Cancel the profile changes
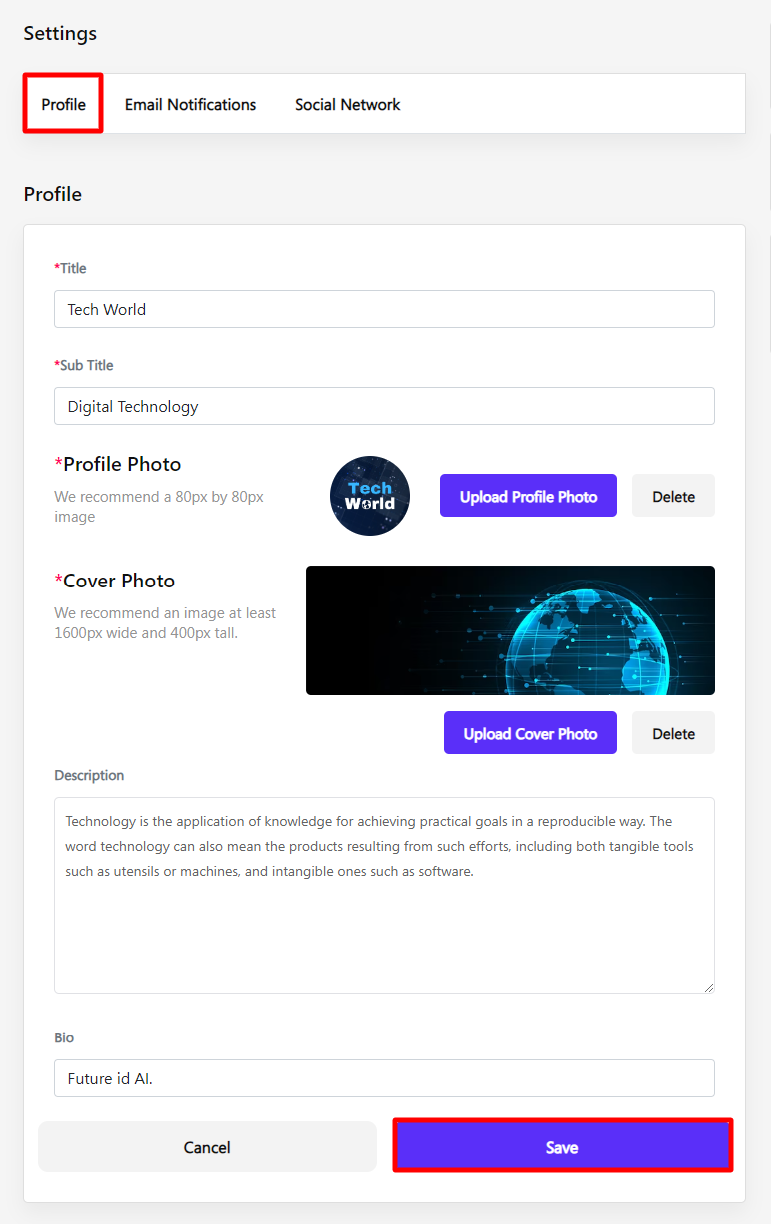This screenshot has width=771, height=1224. 207,1147
